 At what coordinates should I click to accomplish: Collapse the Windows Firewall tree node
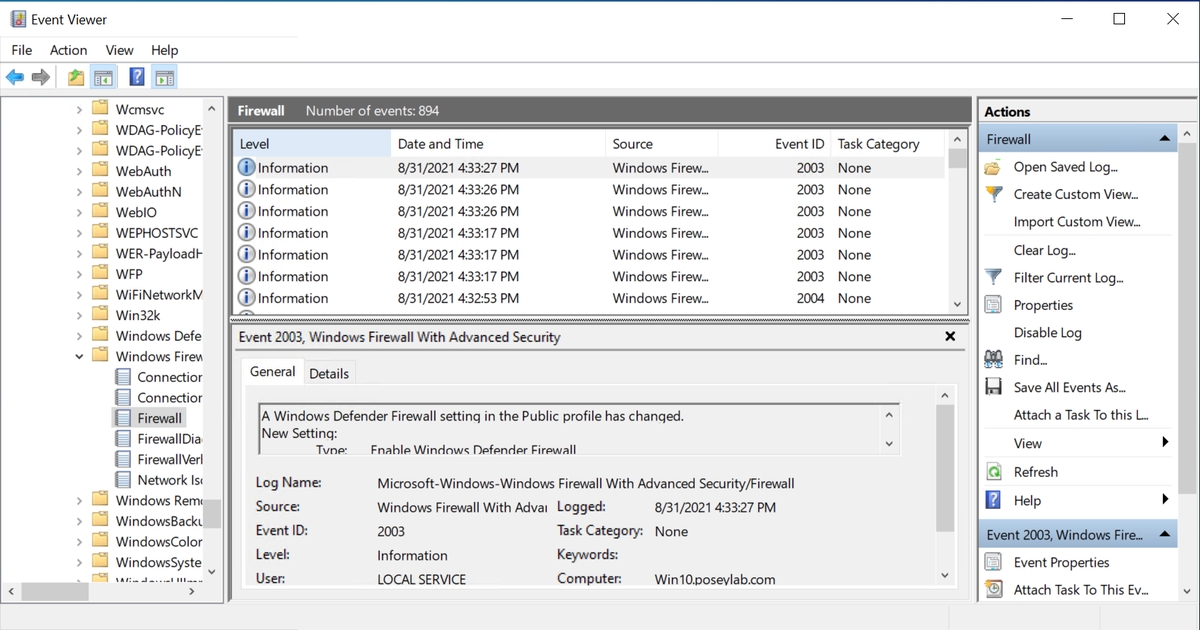(79, 355)
